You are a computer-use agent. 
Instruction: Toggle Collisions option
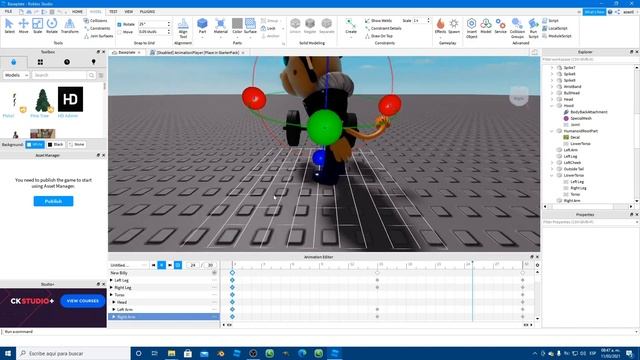click(x=96, y=20)
